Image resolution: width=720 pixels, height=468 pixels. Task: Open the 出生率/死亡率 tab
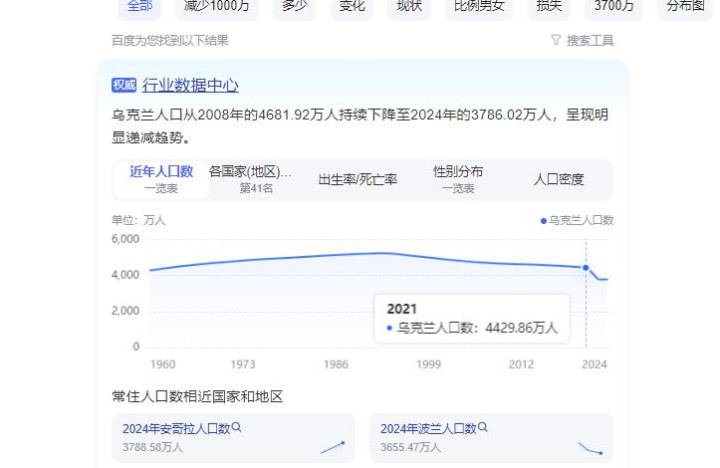[357, 179]
